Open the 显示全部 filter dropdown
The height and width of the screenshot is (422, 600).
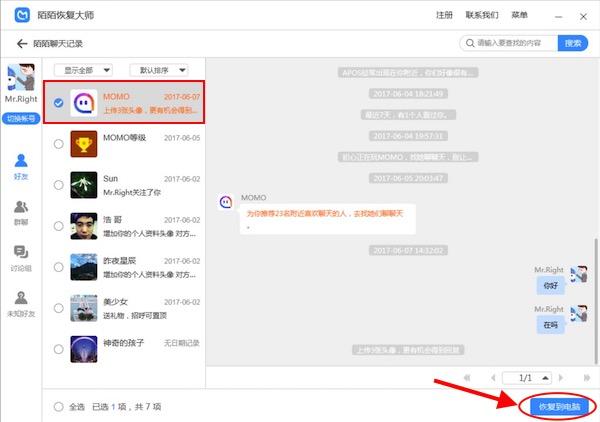click(83, 70)
